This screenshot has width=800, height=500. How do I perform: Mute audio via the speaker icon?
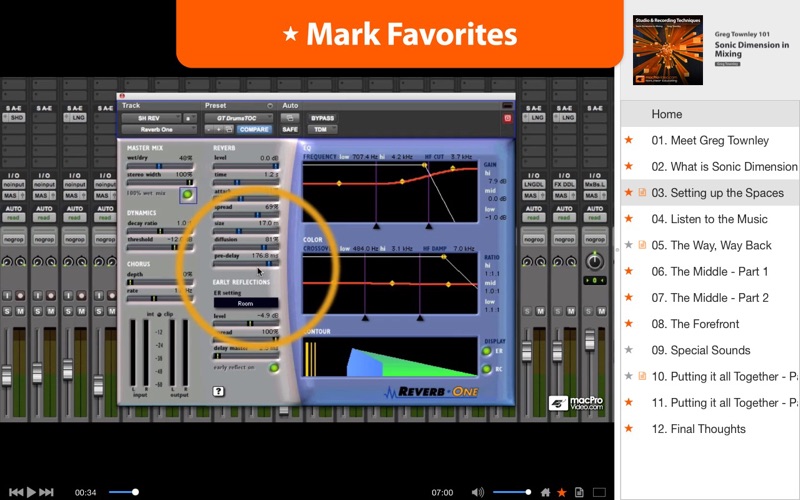[x=478, y=492]
